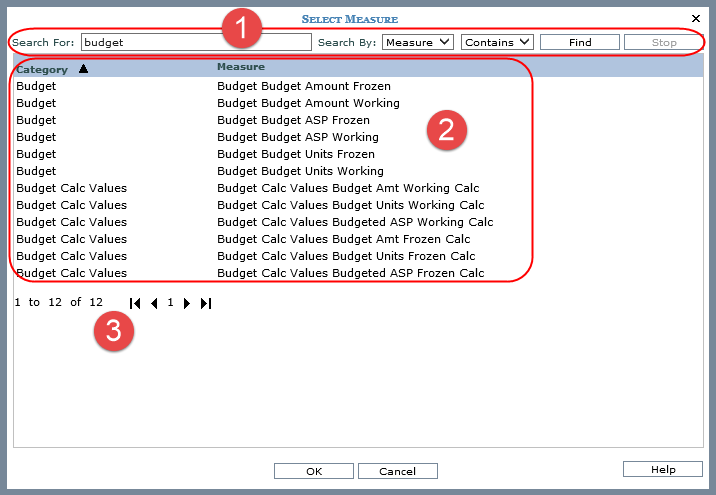
Task: Pick Budget Calc Values Budget Amt Working Calc
Action: pyautogui.click(x=347, y=188)
